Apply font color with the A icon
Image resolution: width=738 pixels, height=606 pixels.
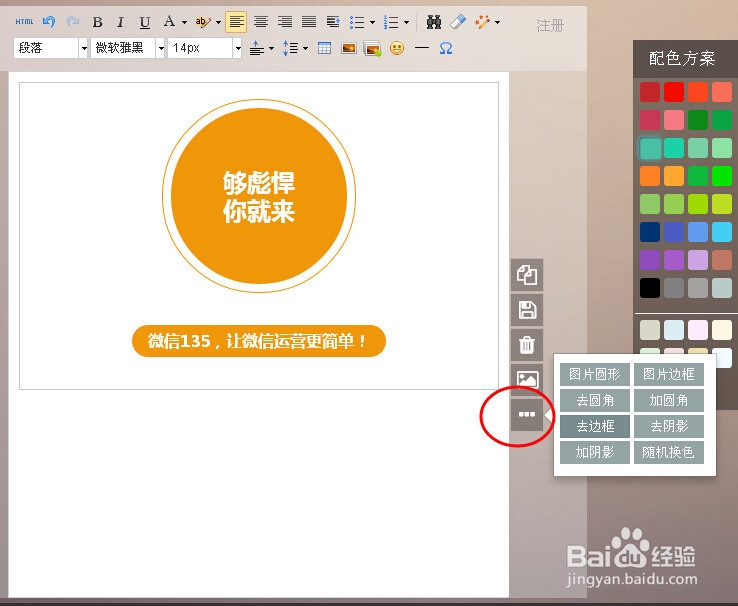(x=169, y=21)
